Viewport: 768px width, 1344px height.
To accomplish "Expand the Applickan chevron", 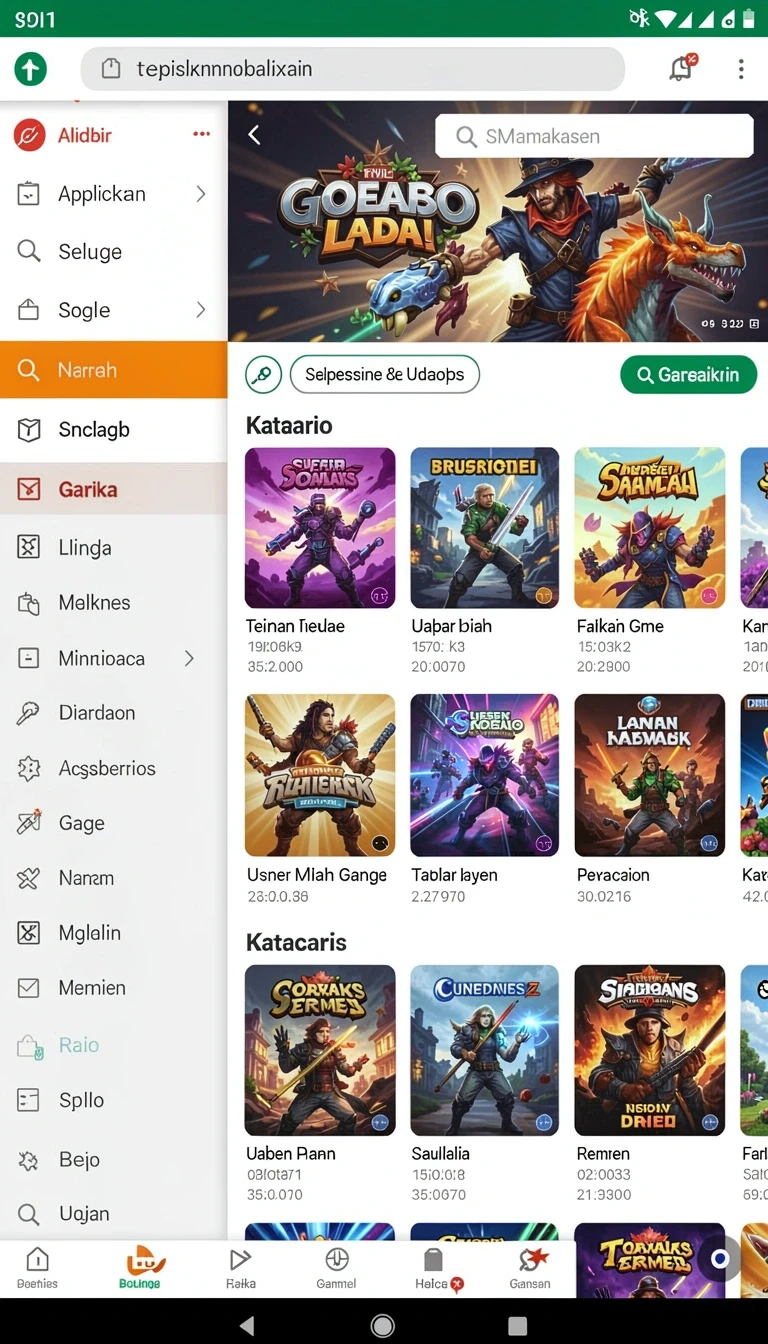I will click(201, 194).
